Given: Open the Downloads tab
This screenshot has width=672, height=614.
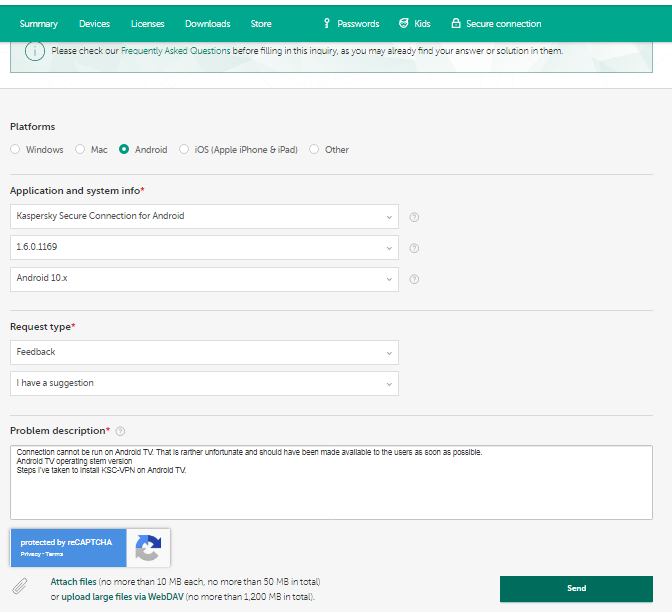Looking at the screenshot, I should [207, 24].
